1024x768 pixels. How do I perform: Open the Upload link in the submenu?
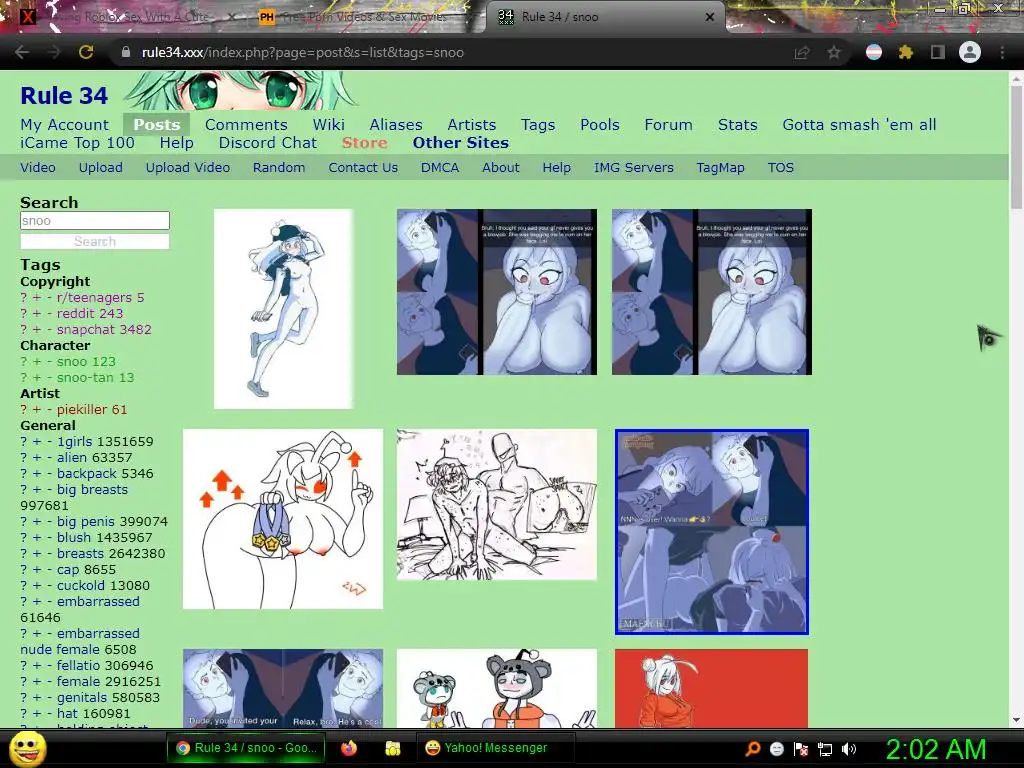click(x=101, y=168)
